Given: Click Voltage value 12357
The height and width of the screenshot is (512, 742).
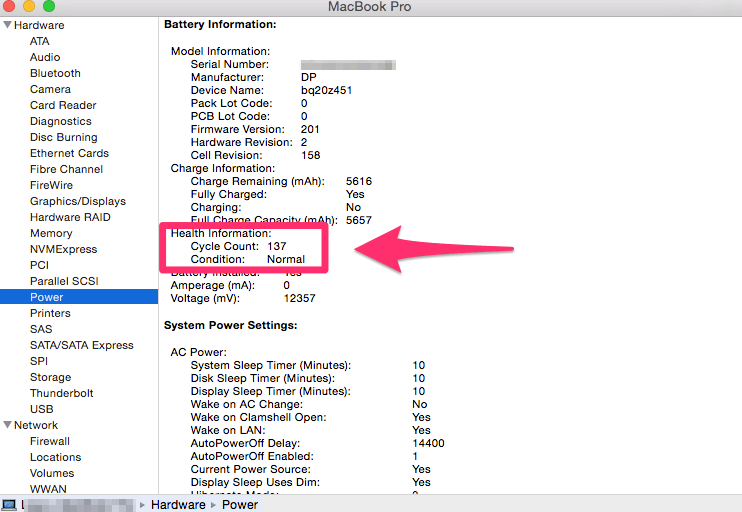Looking at the screenshot, I should (300, 298).
